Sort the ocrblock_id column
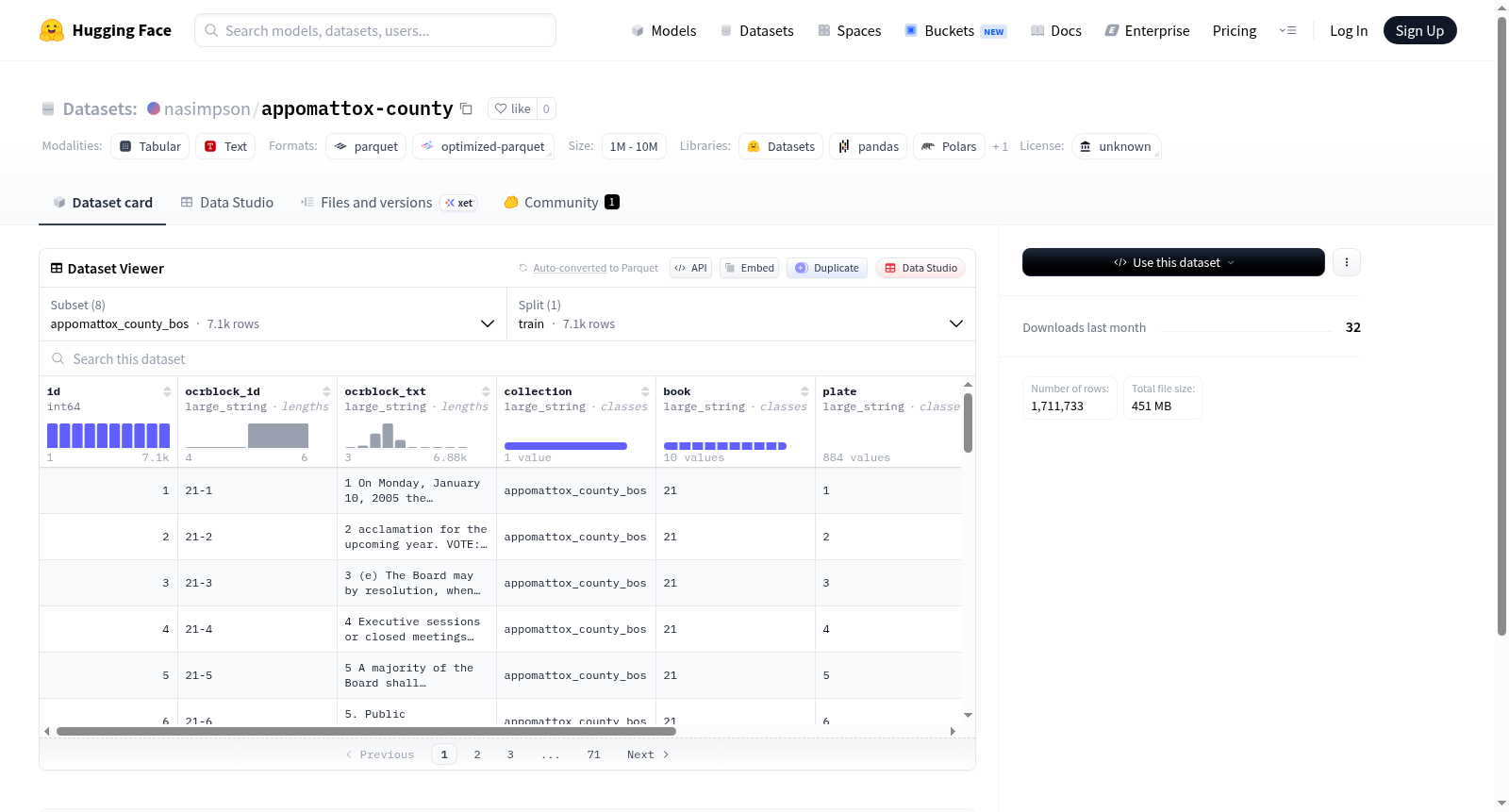 (326, 391)
